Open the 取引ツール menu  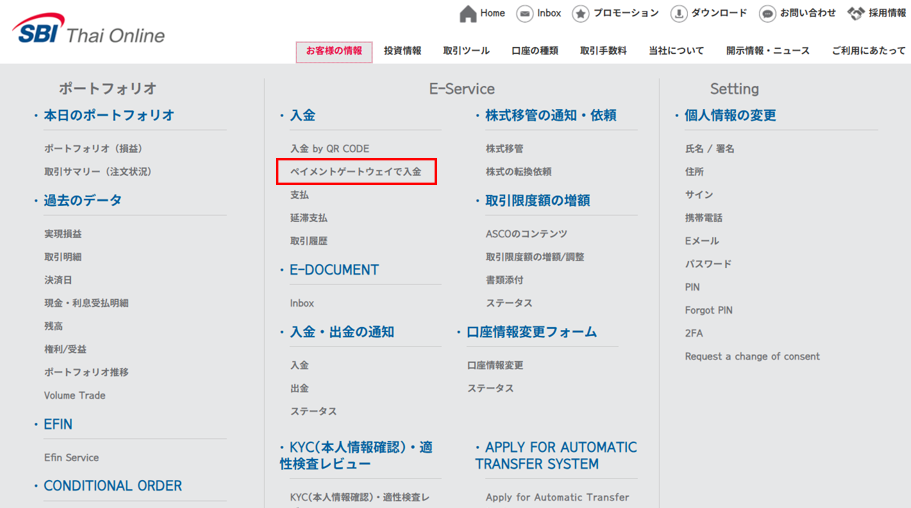coord(467,51)
